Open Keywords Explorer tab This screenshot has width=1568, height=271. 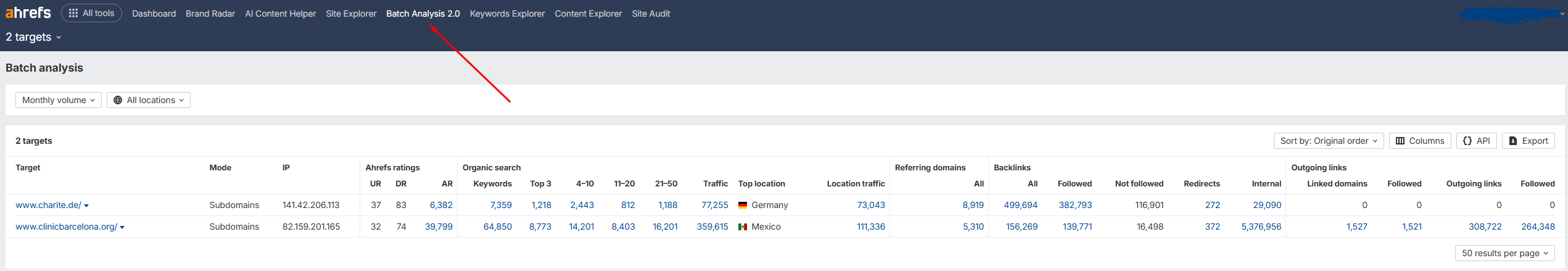(507, 14)
